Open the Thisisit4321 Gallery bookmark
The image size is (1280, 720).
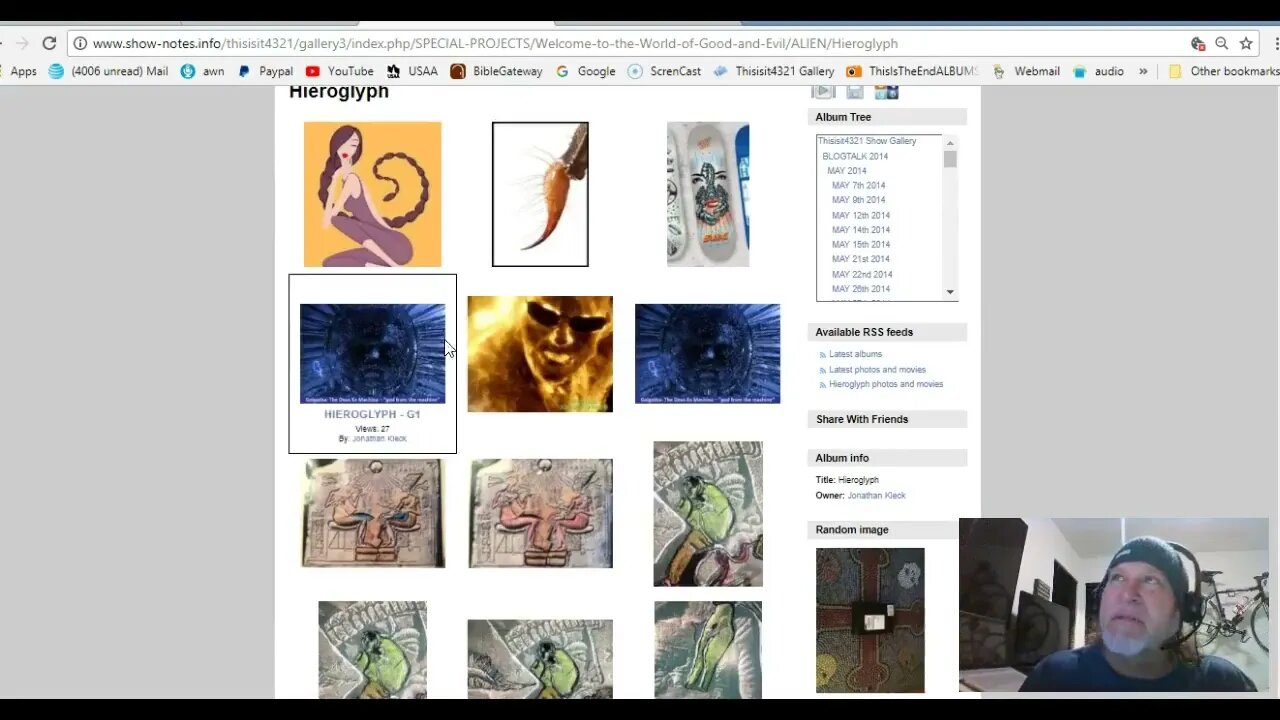coord(774,71)
